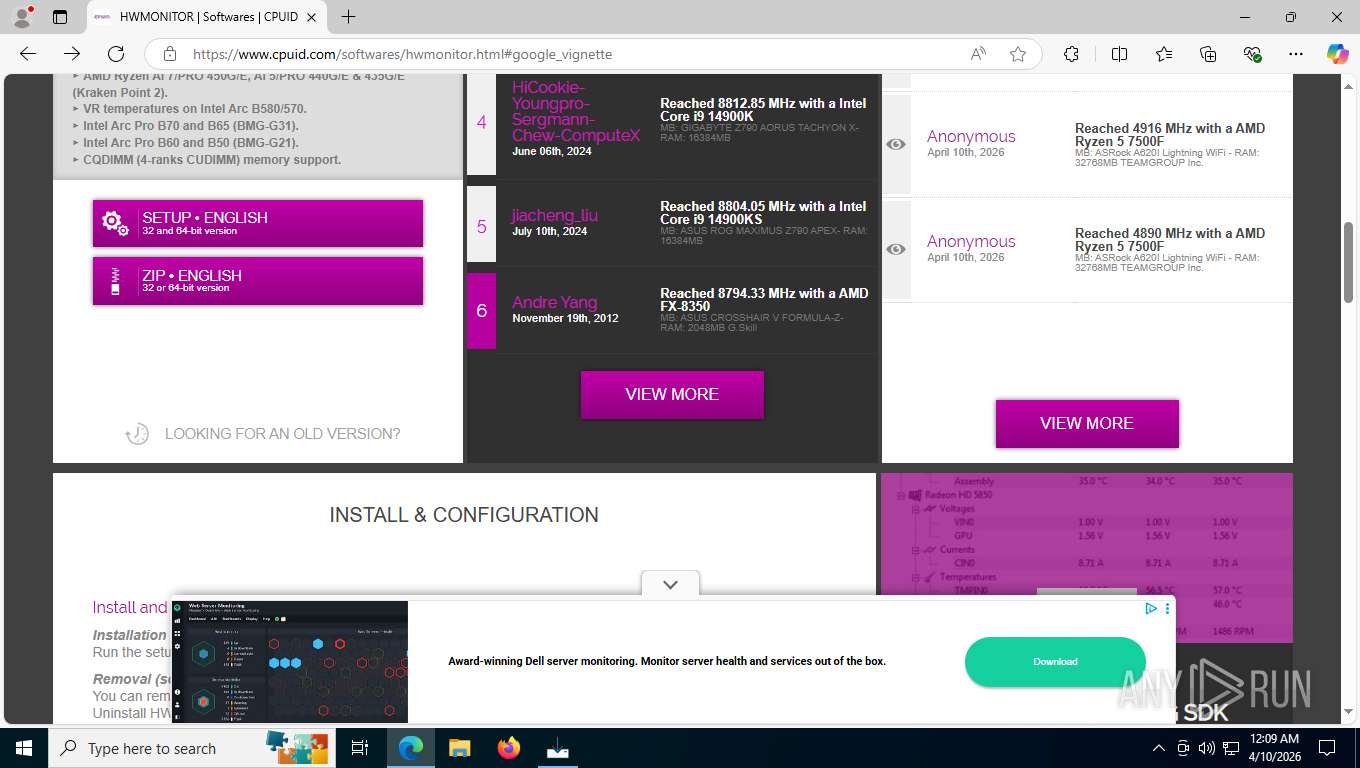Open the Windows Start menu
Screen dimensions: 1360x768
pyautogui.click(x=24, y=748)
